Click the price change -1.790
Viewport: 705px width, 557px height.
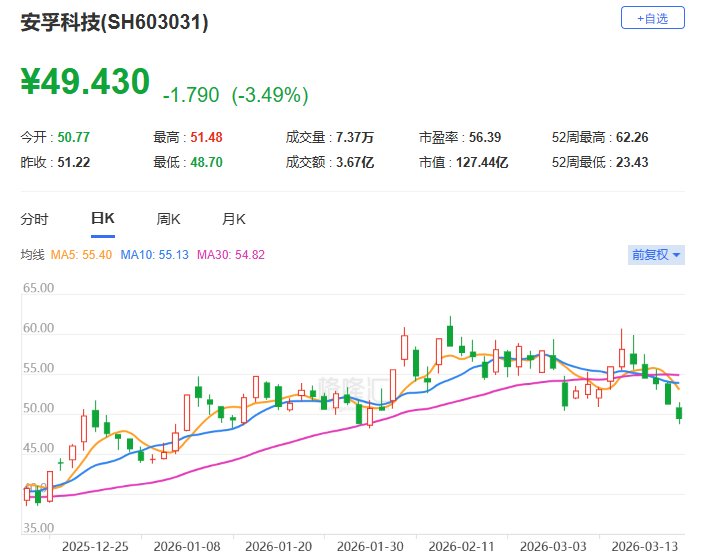[x=191, y=95]
